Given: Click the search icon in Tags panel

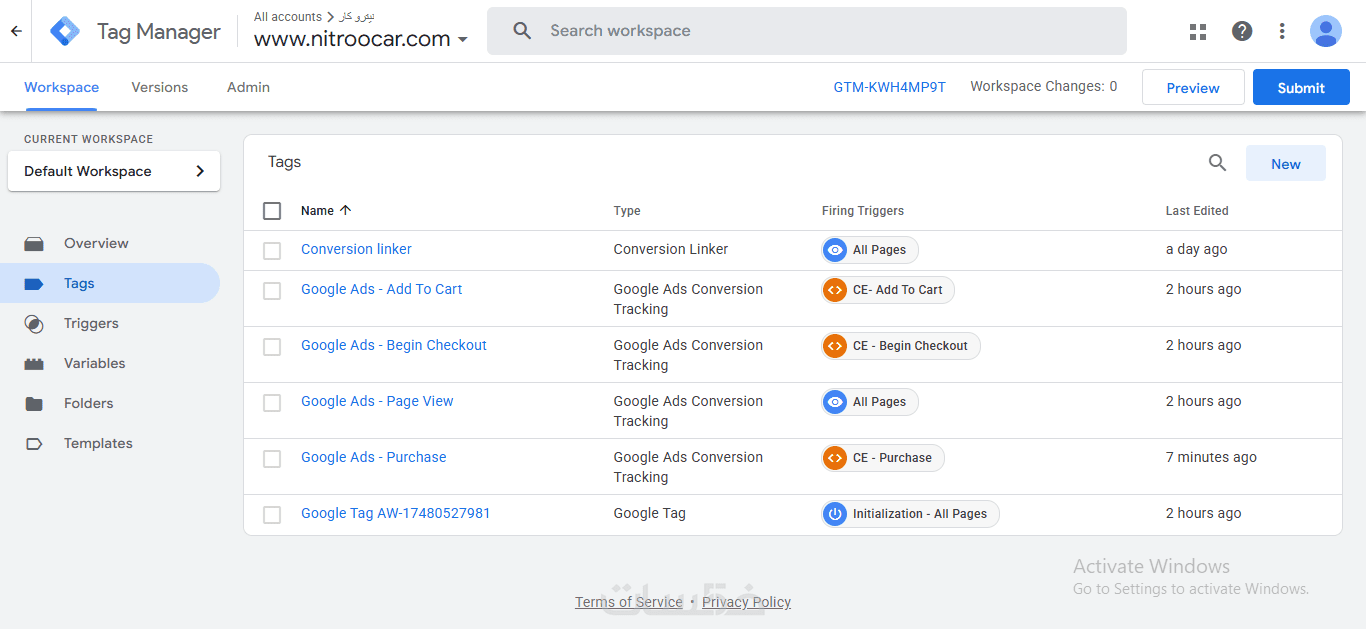Looking at the screenshot, I should pyautogui.click(x=1217, y=163).
